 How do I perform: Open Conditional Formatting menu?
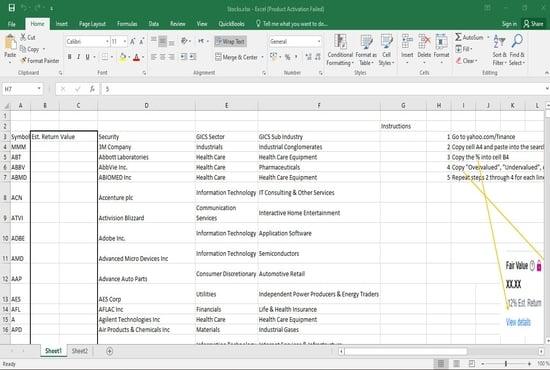pos(340,50)
